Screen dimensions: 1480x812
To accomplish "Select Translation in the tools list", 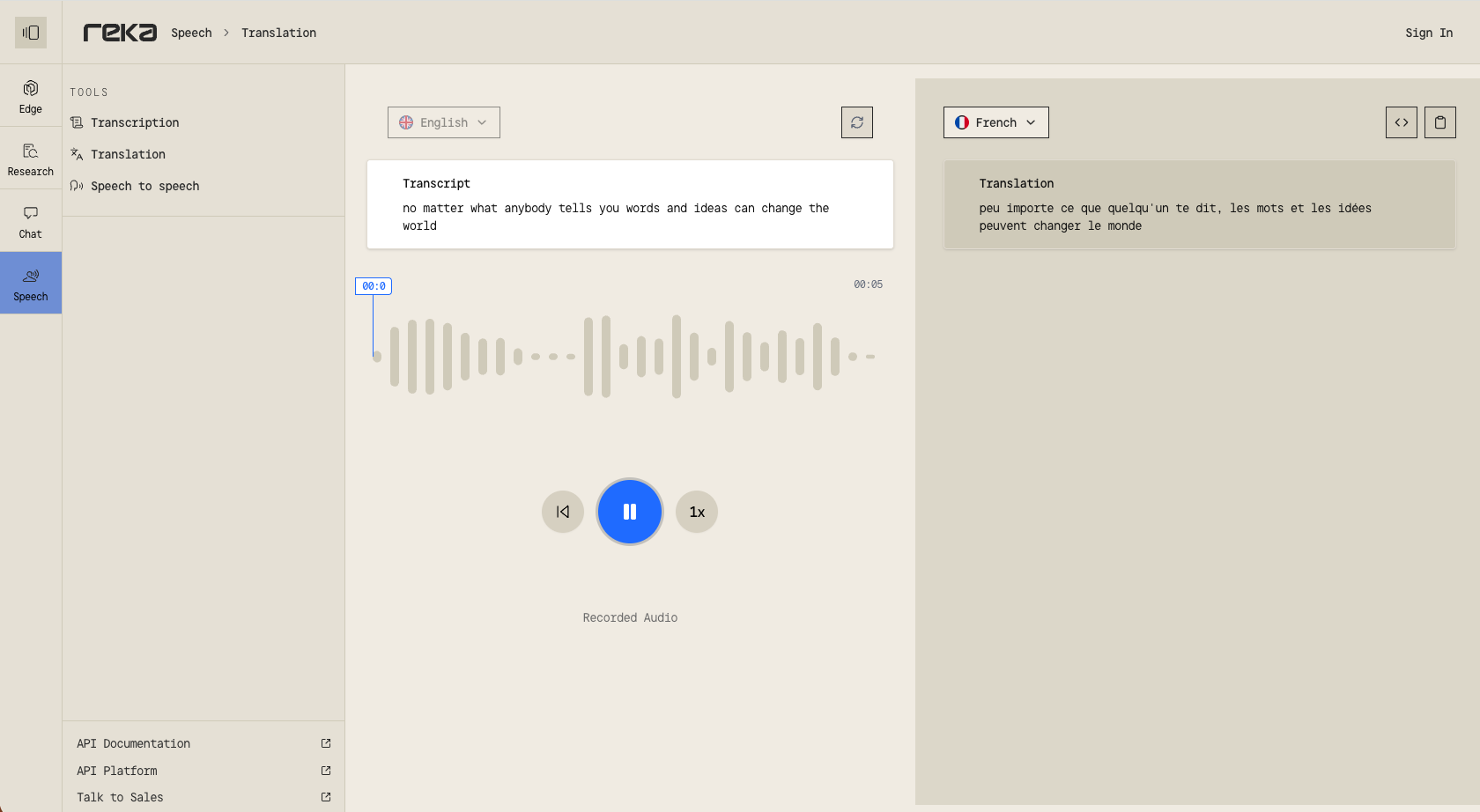I will pyautogui.click(x=128, y=154).
